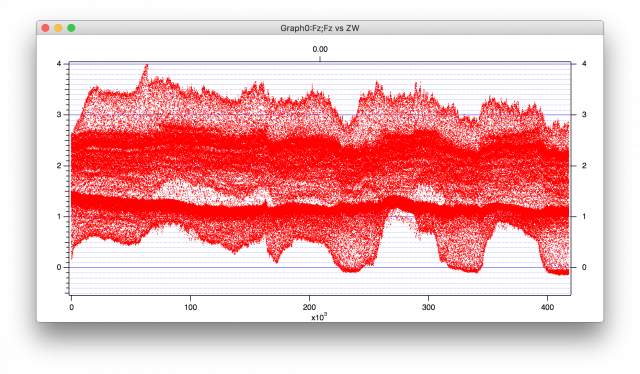Click right axis tick label '0'
Viewport: 640px width, 374px height.
(x=584, y=267)
